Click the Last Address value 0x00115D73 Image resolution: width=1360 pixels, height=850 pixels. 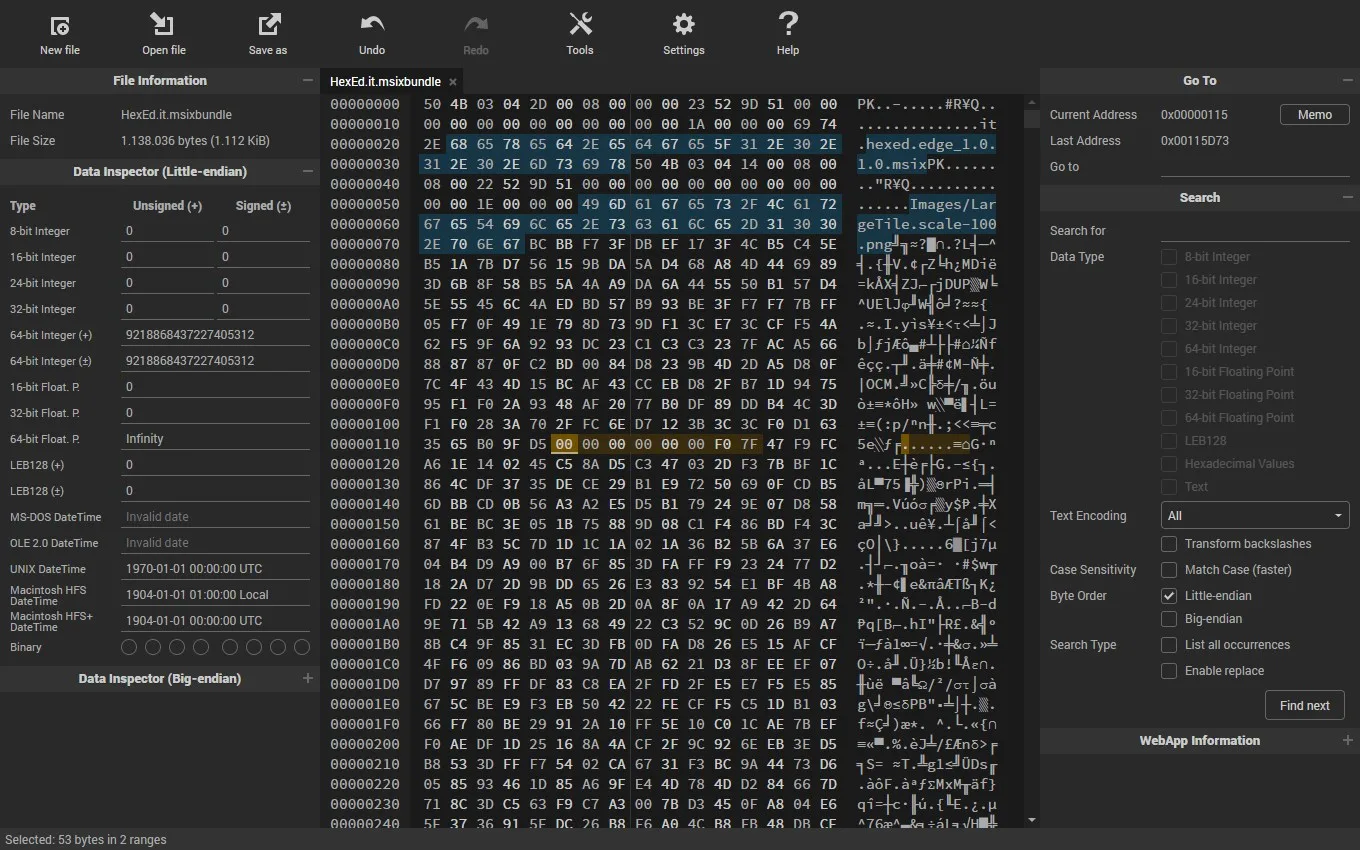pyautogui.click(x=1195, y=141)
